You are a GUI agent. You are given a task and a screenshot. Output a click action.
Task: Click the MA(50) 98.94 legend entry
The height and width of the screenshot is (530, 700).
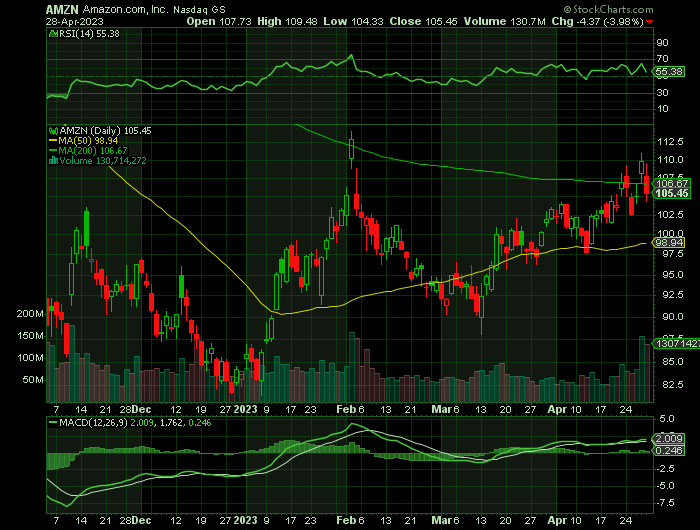(x=83, y=141)
